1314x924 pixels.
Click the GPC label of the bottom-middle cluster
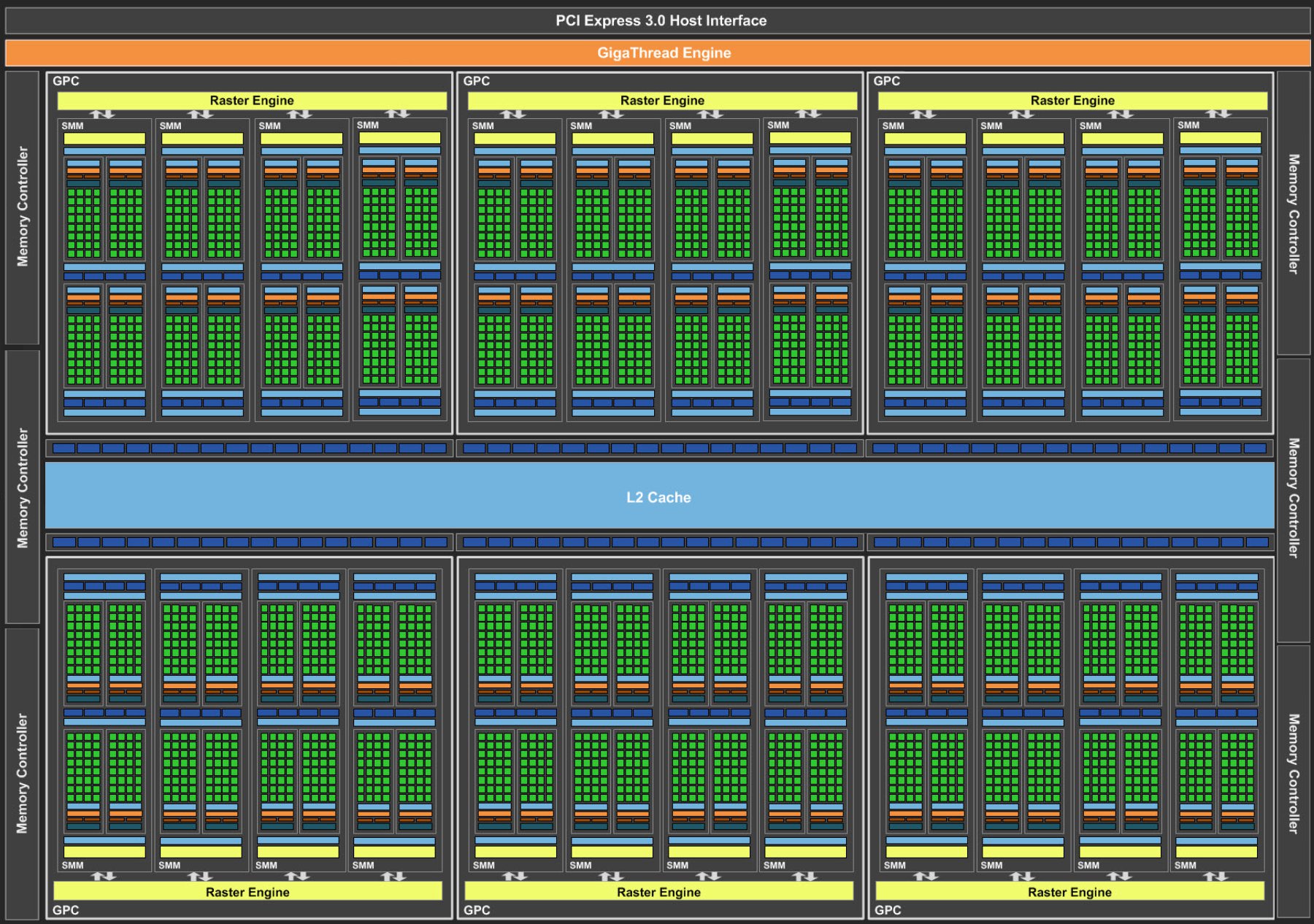(x=477, y=909)
